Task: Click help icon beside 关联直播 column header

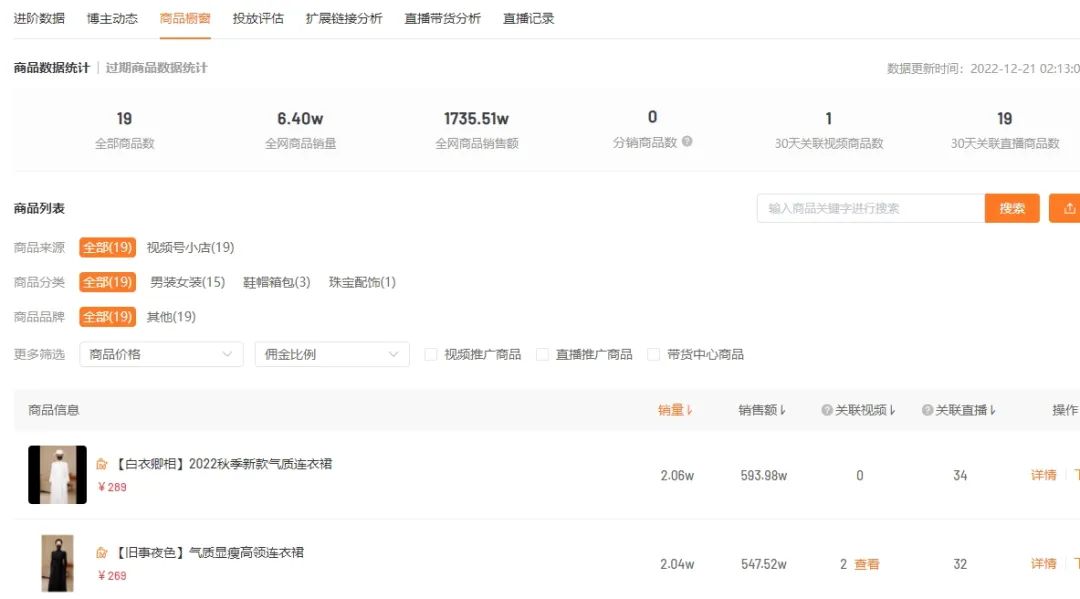Action: (x=927, y=410)
